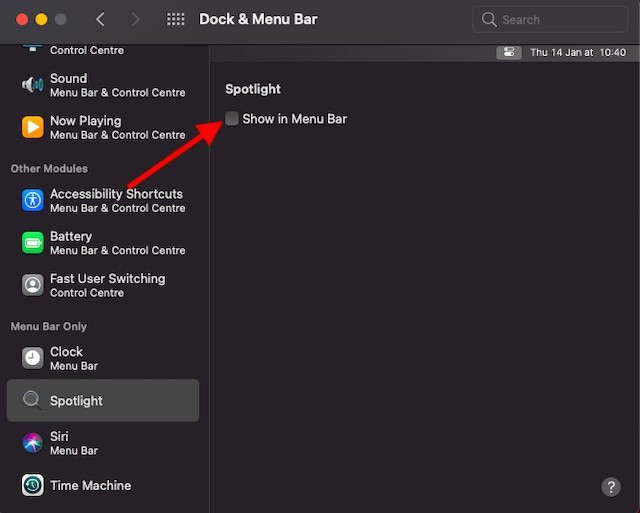This screenshot has height=513, width=640.
Task: Minimize the window with yellow button
Action: [41, 19]
